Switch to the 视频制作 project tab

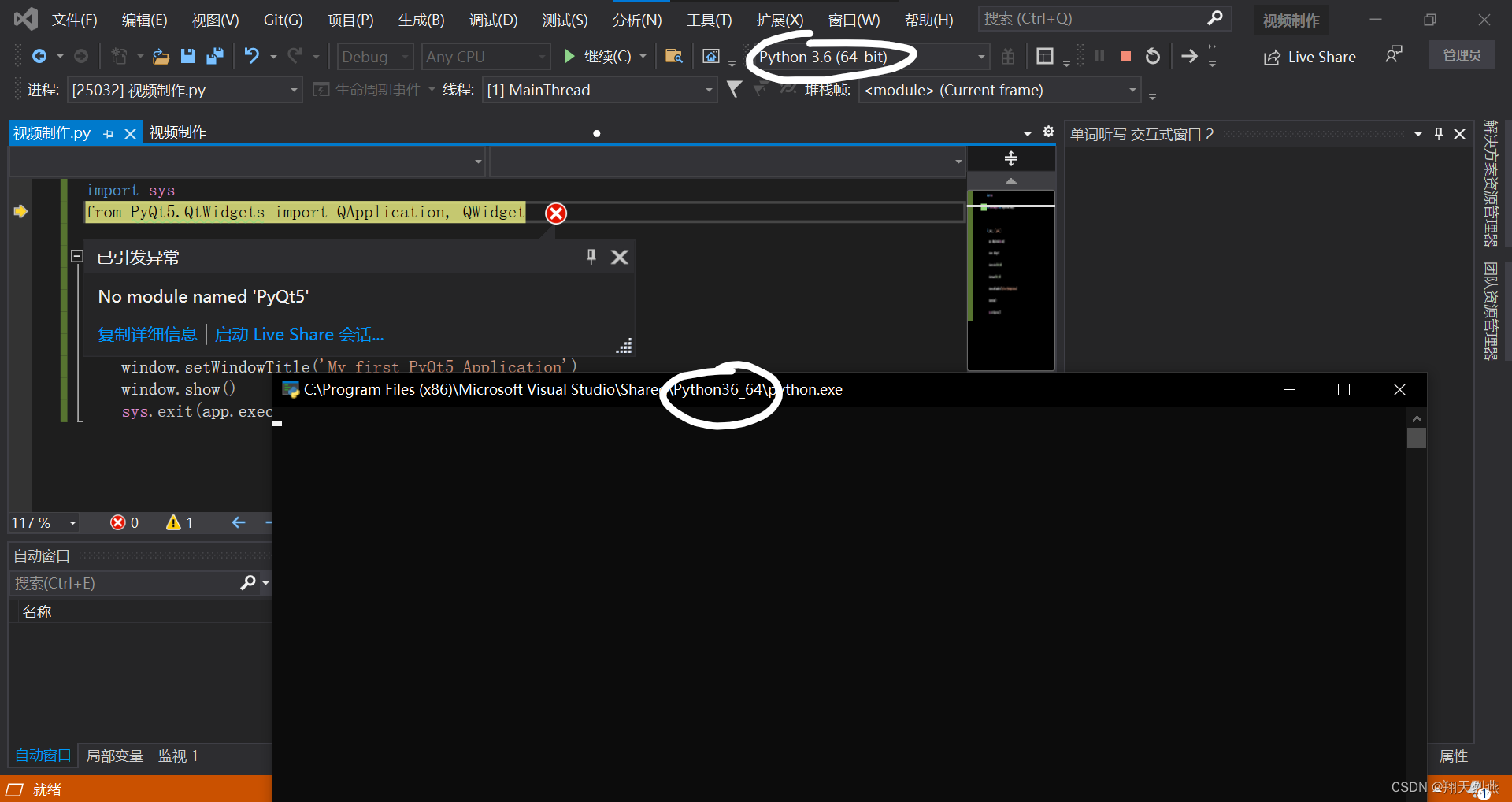pyautogui.click(x=178, y=132)
